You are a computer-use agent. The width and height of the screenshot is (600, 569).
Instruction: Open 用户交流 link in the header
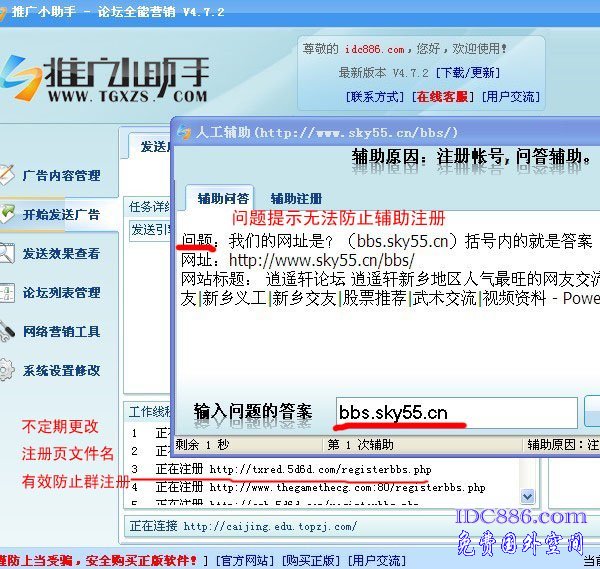511,97
